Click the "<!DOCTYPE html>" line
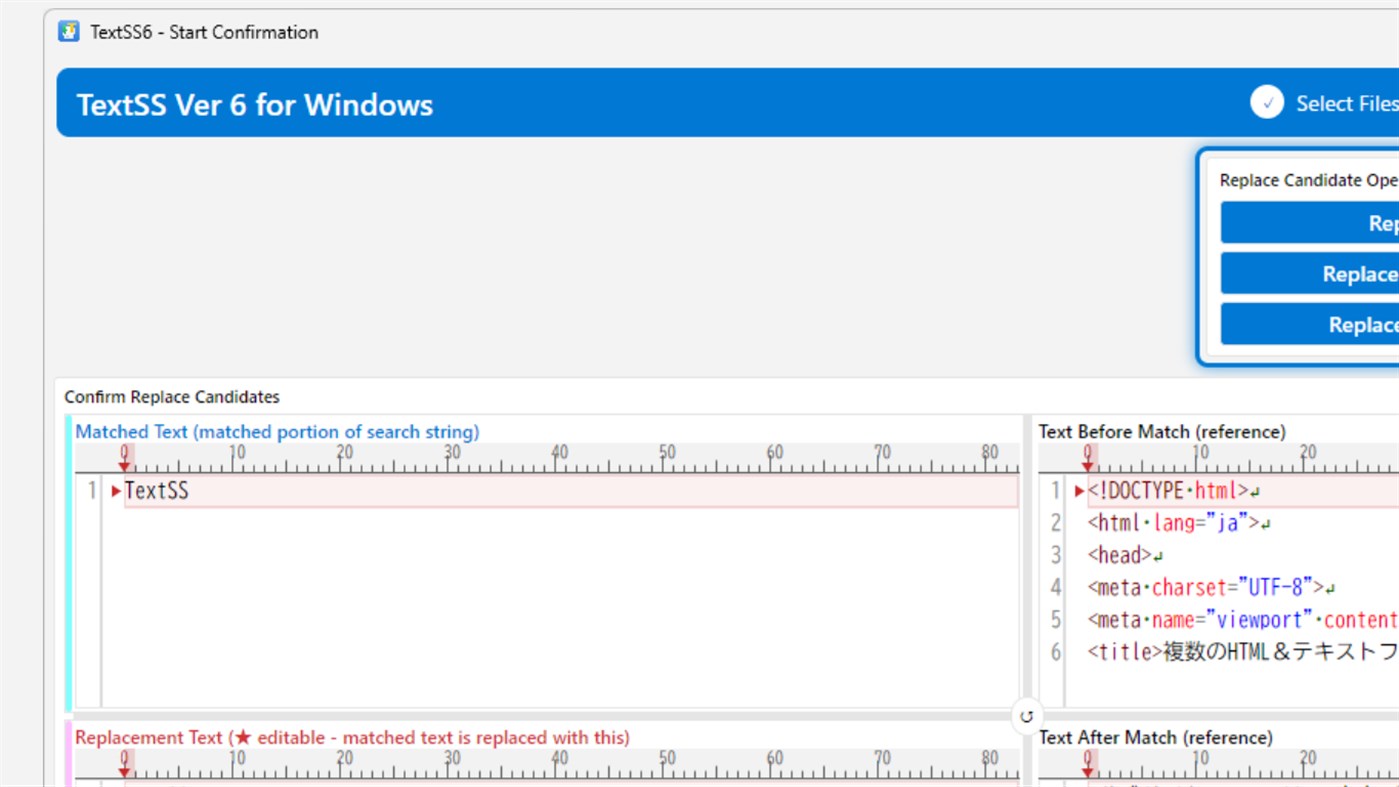 click(x=1243, y=491)
